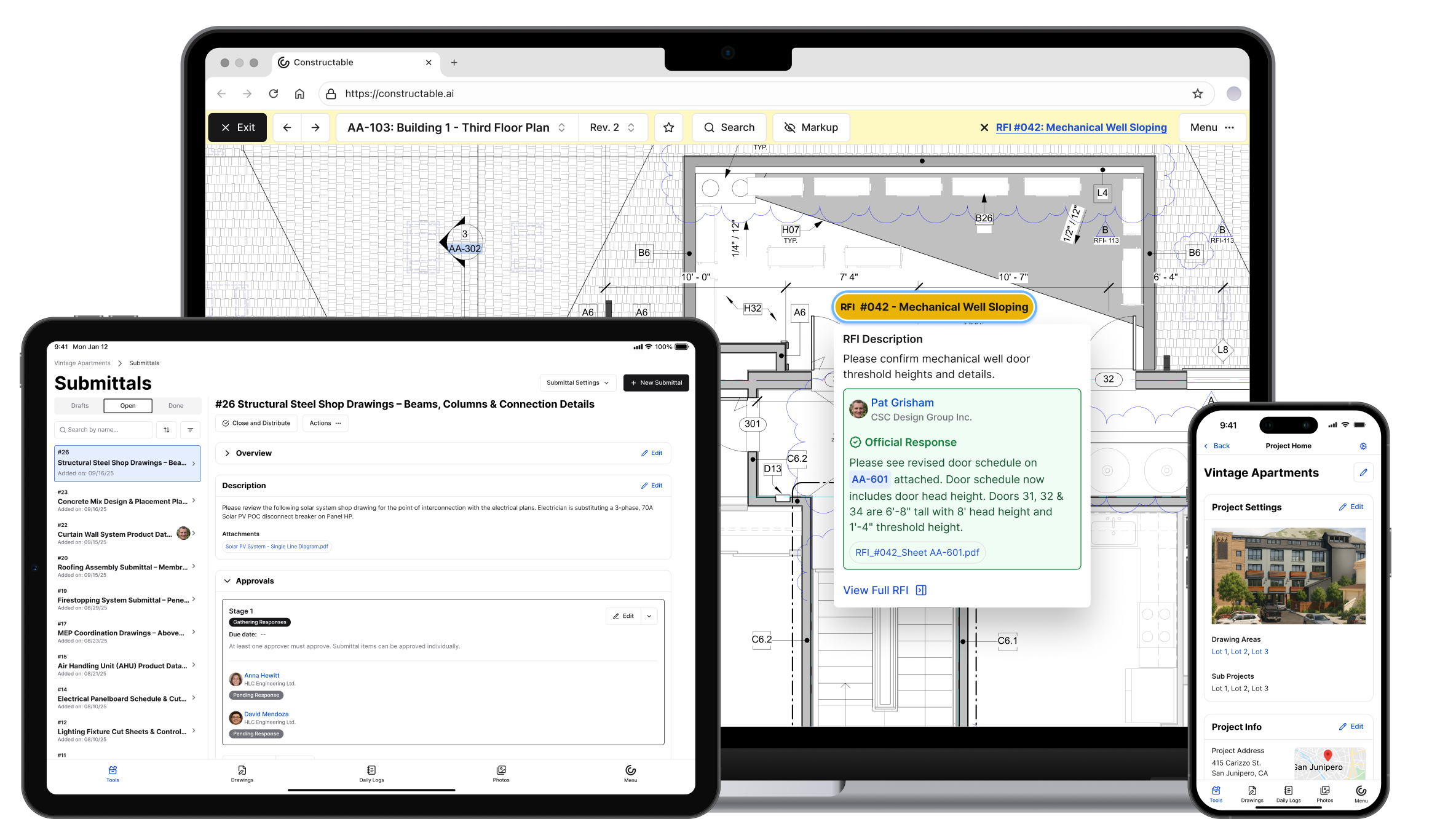Reload the Constructable page in the browser

click(x=274, y=93)
